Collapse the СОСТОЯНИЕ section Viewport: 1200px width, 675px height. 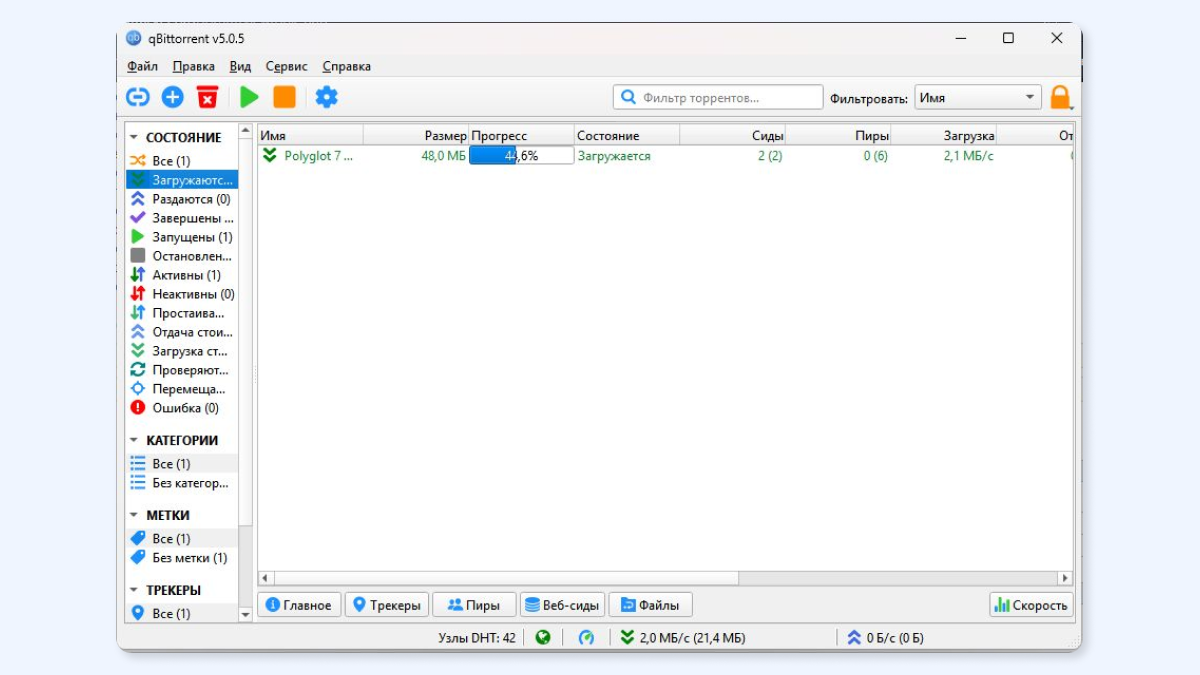[x=134, y=137]
